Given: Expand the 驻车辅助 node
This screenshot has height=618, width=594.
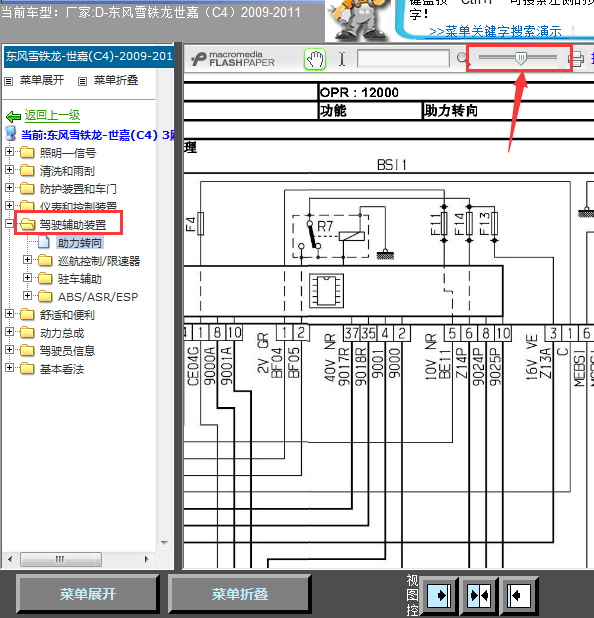Looking at the screenshot, I should point(27,277).
